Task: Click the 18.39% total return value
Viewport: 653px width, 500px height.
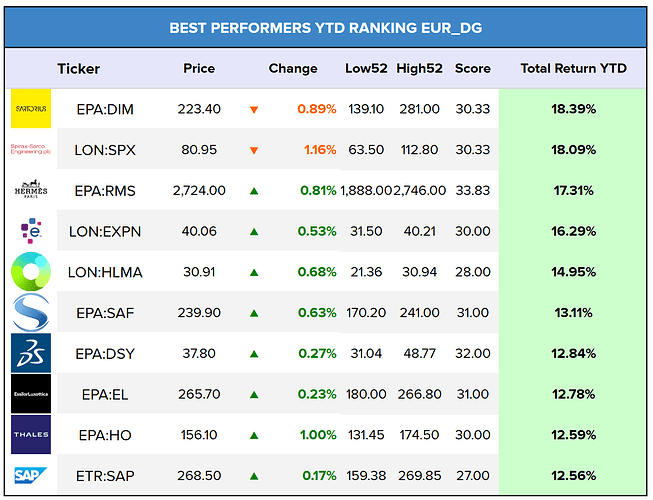Action: [573, 109]
